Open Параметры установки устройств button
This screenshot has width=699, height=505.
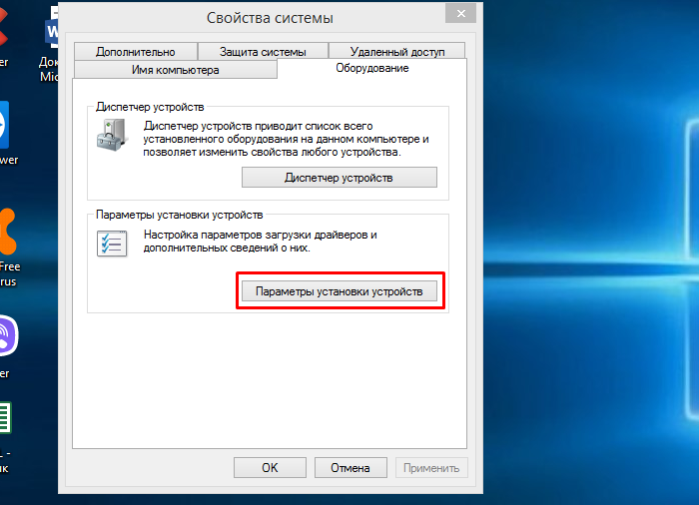pos(339,292)
